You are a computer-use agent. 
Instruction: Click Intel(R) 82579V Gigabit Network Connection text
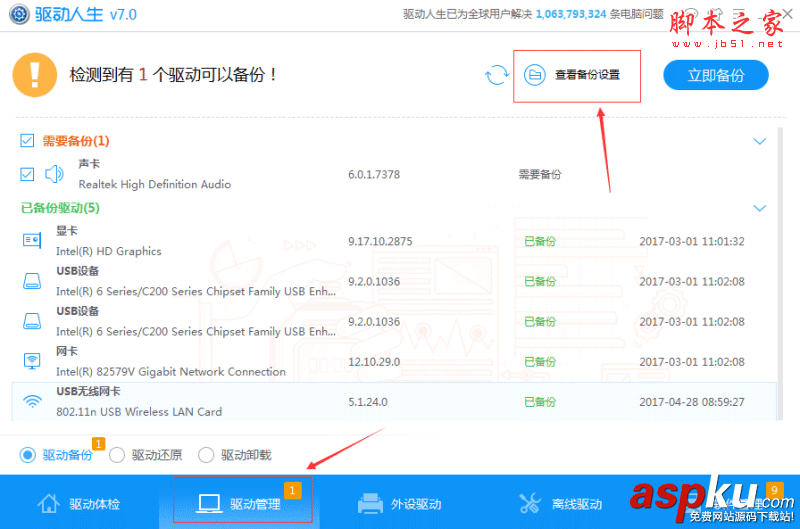click(x=171, y=371)
